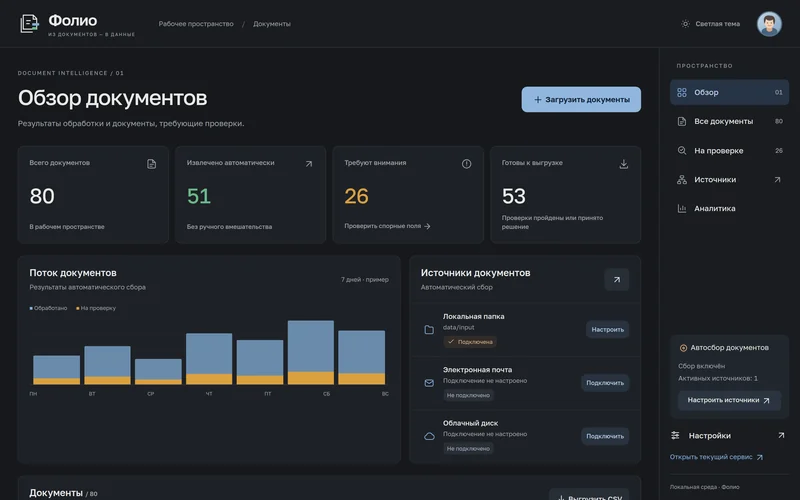Open Источники документов expand arrow button
This screenshot has width=800, height=500.
tap(617, 280)
